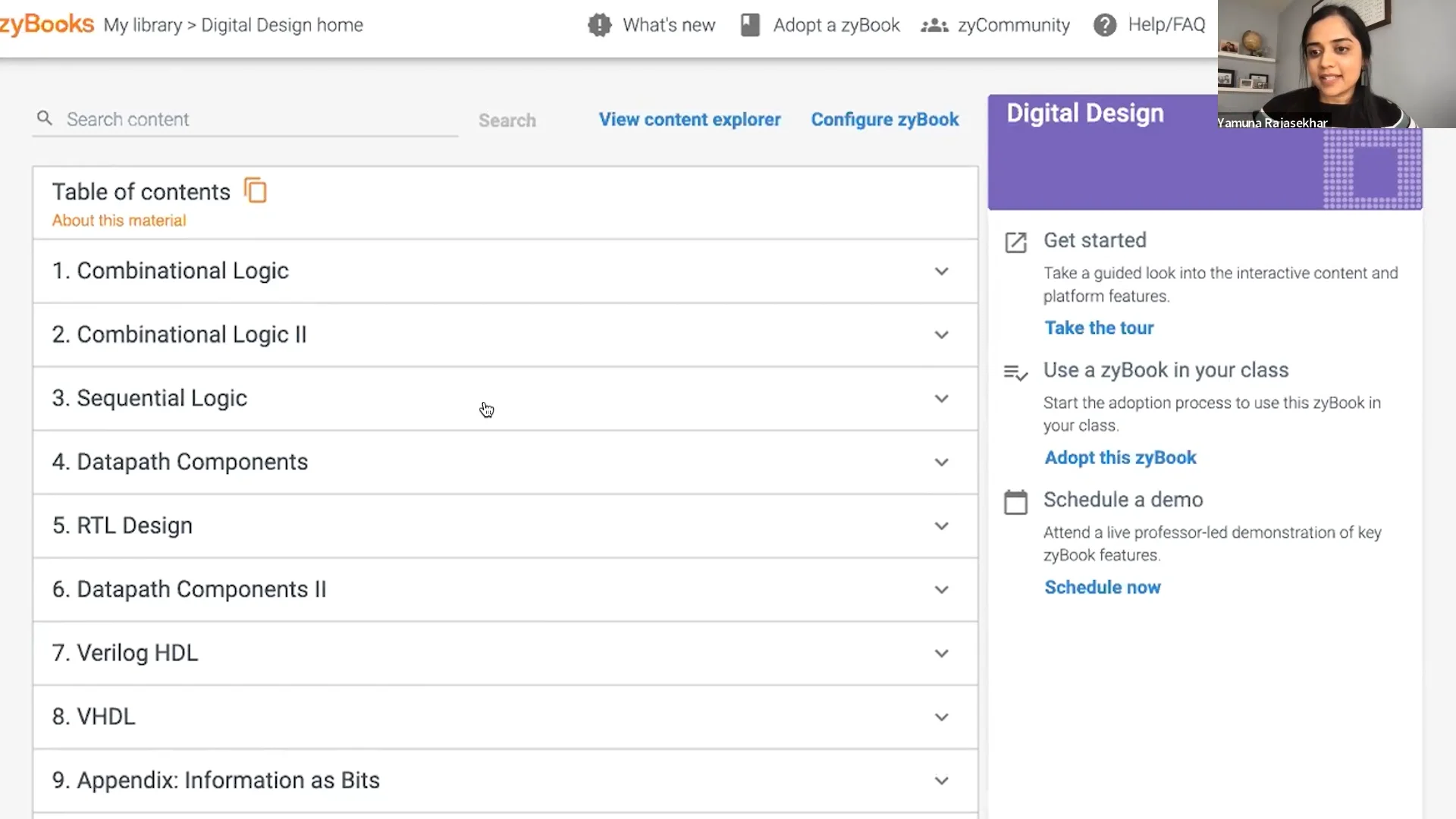Select 2. Combinational Logic II chapter title

[180, 334]
